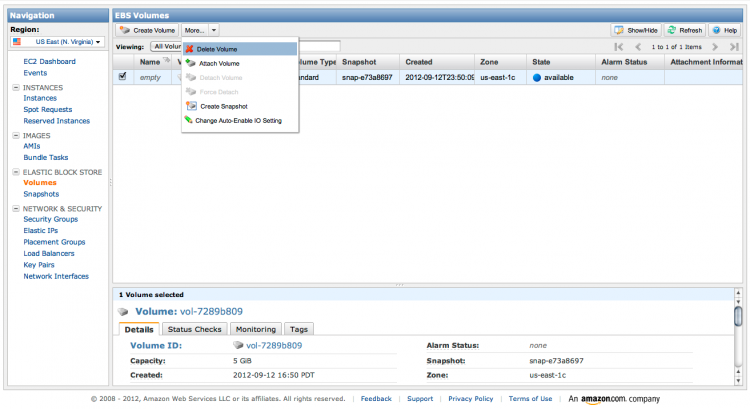Open the Region dropdown US East
The width and height of the screenshot is (750, 409).
point(57,42)
